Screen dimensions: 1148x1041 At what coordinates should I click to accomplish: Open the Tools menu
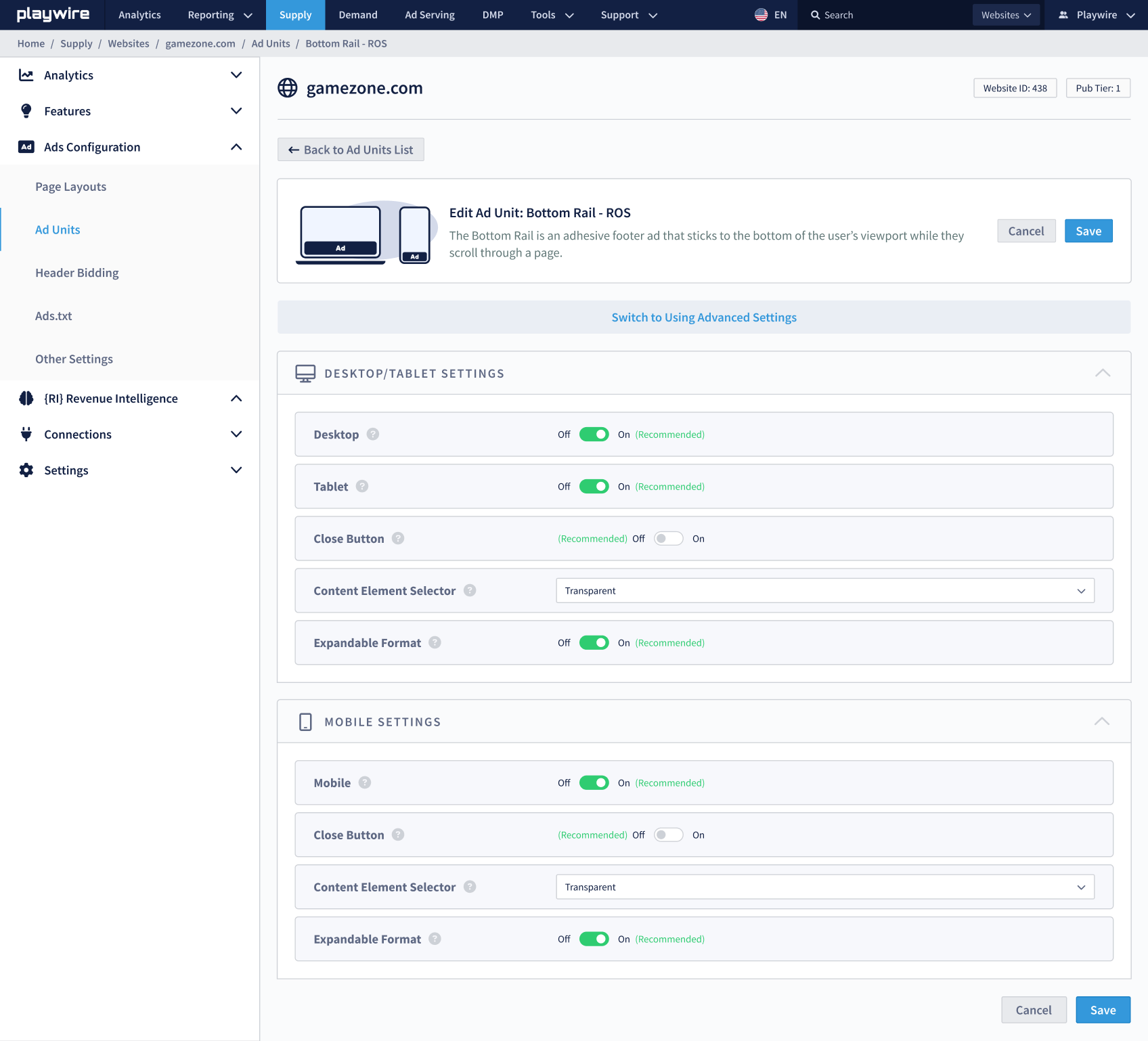(552, 15)
